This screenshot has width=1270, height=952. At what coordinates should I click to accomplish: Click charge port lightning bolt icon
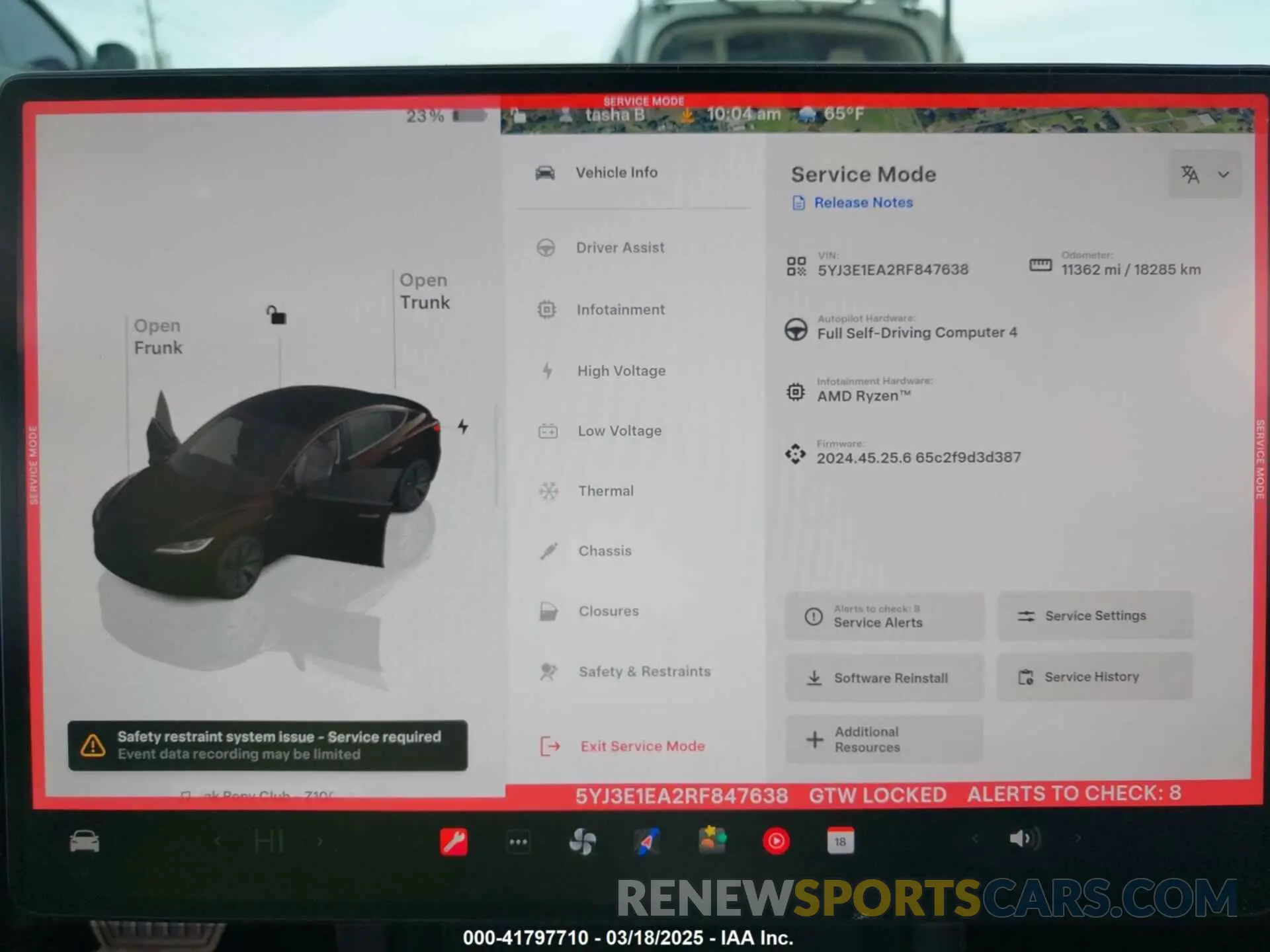point(463,426)
